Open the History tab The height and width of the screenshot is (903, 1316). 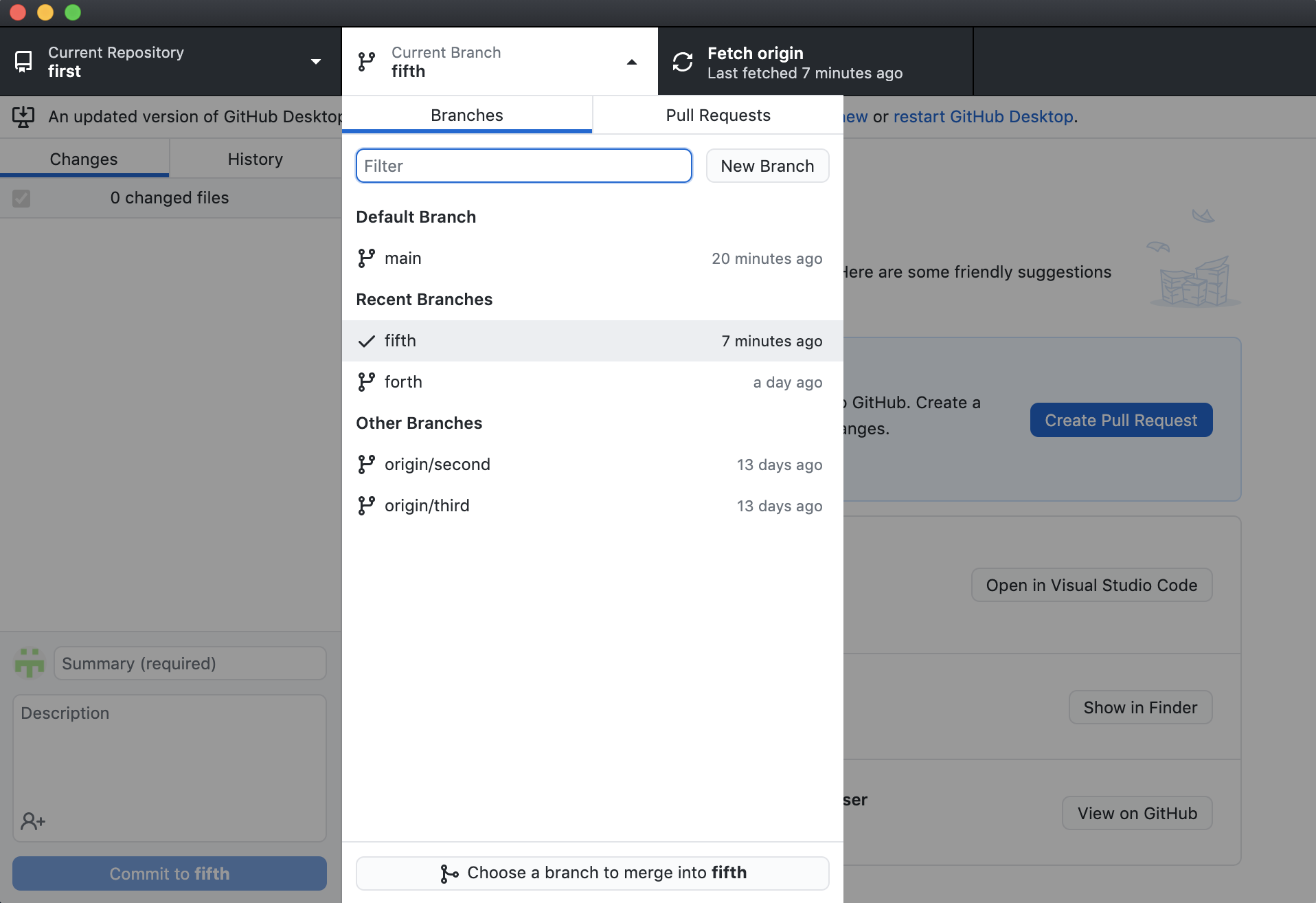click(255, 159)
